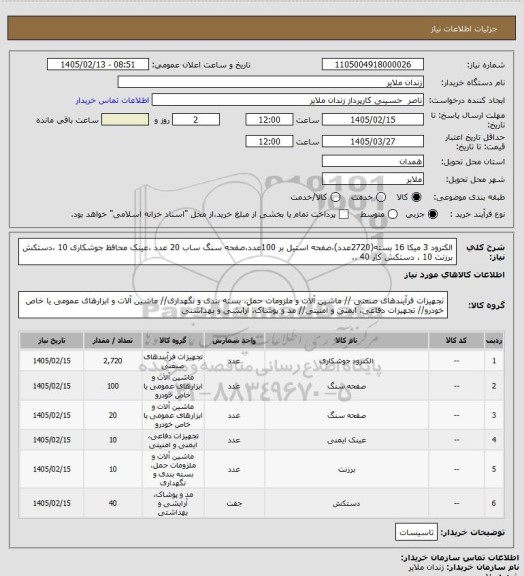Click the کد کالا column header
This screenshot has height=576, width=524.
pos(456,341)
